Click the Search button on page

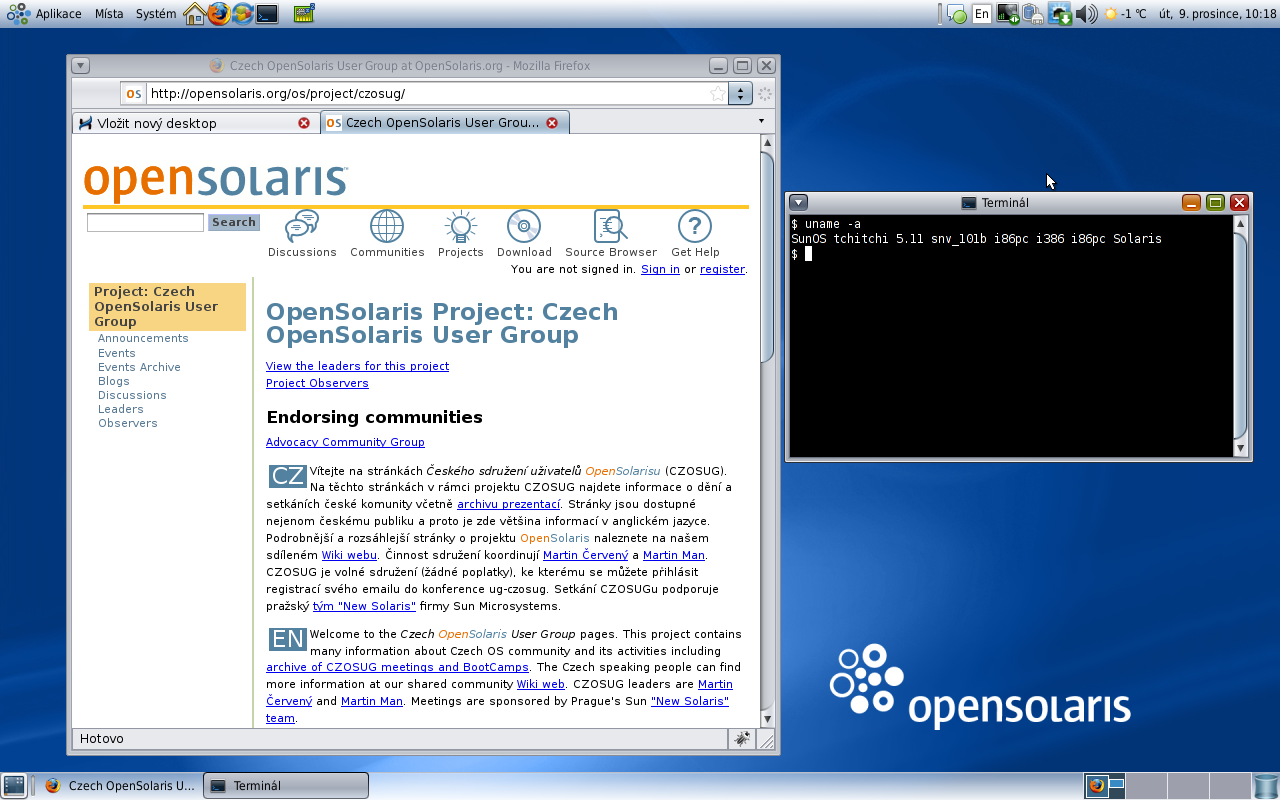[234, 222]
